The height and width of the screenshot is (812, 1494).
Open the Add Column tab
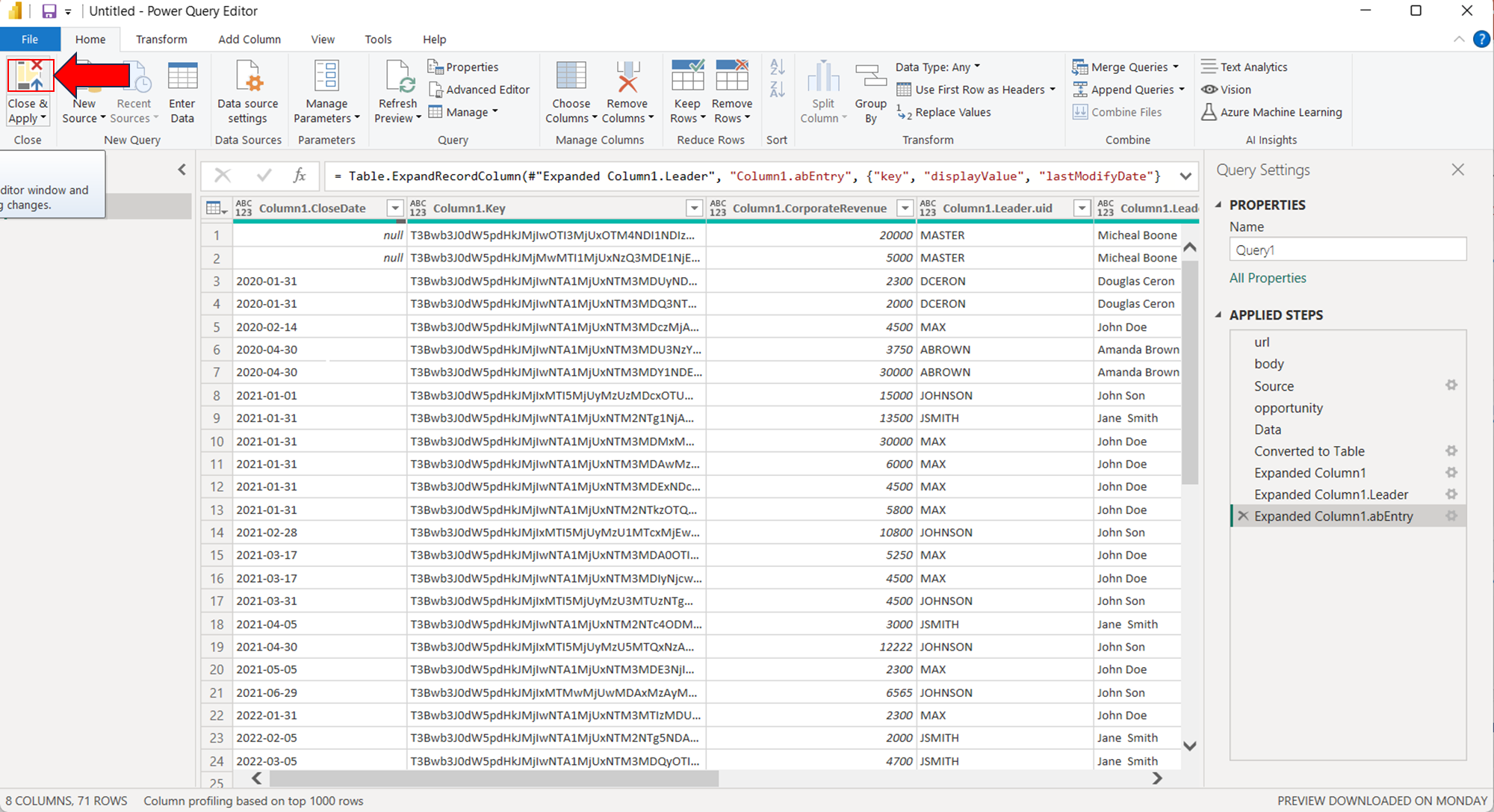249,40
